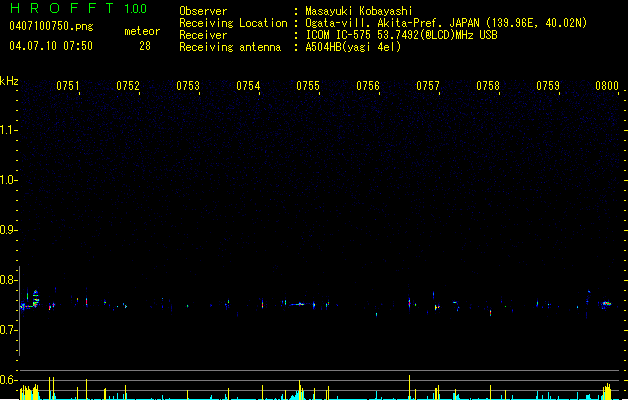
Task: Click the 0.9 kHz axis label
Action: coord(8,230)
